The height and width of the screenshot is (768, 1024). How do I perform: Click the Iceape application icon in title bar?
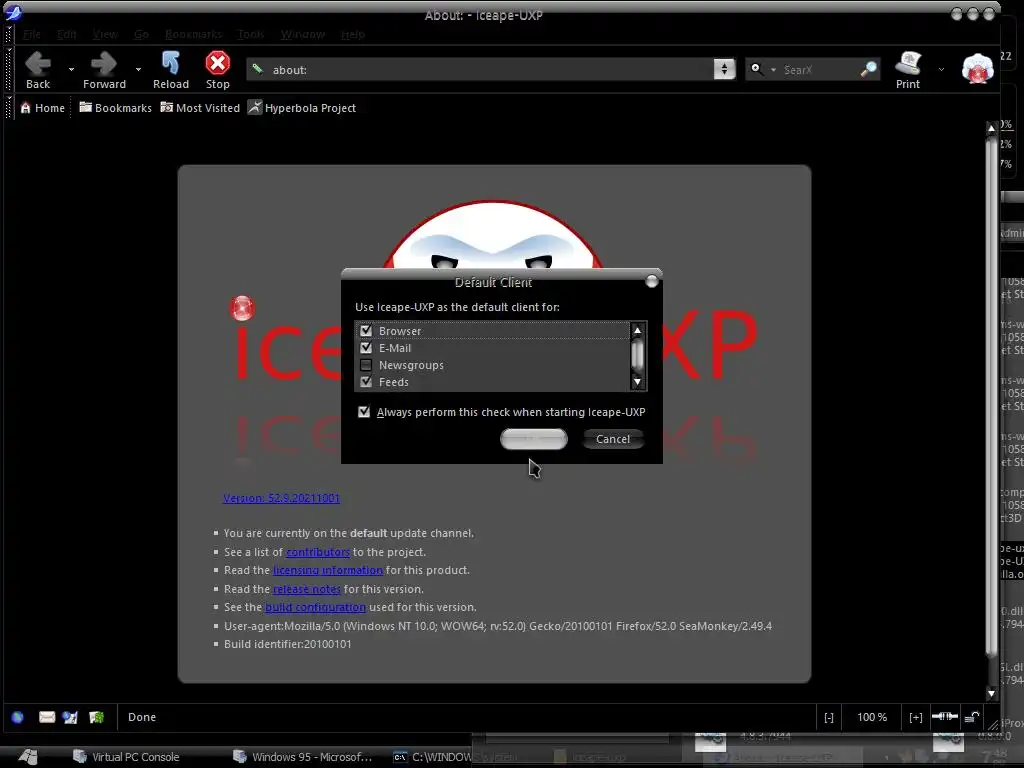13,12
